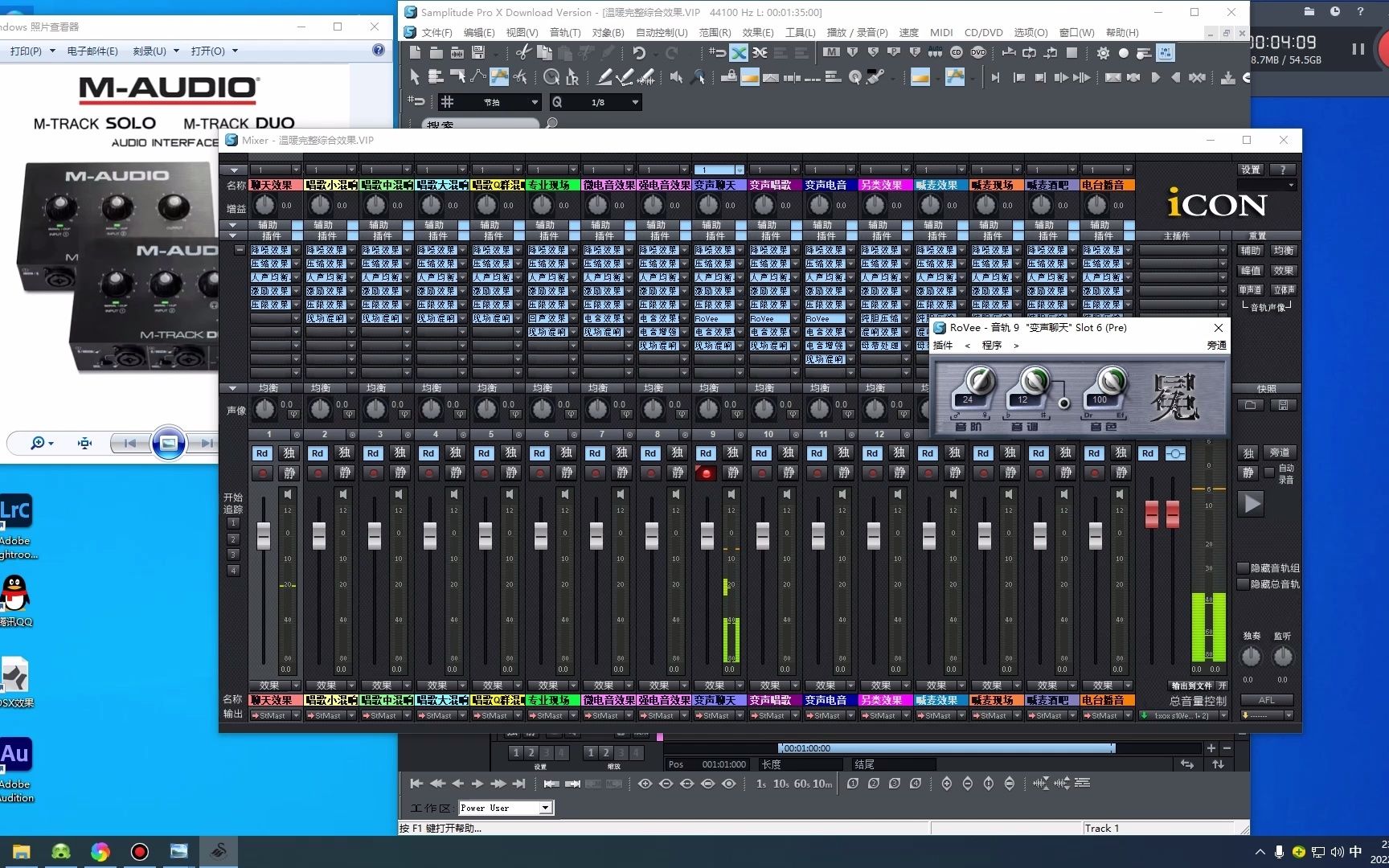Viewport: 1389px width, 868px height.
Task: Click the lock objects padlock icon
Action: pyautogui.click(x=728, y=77)
